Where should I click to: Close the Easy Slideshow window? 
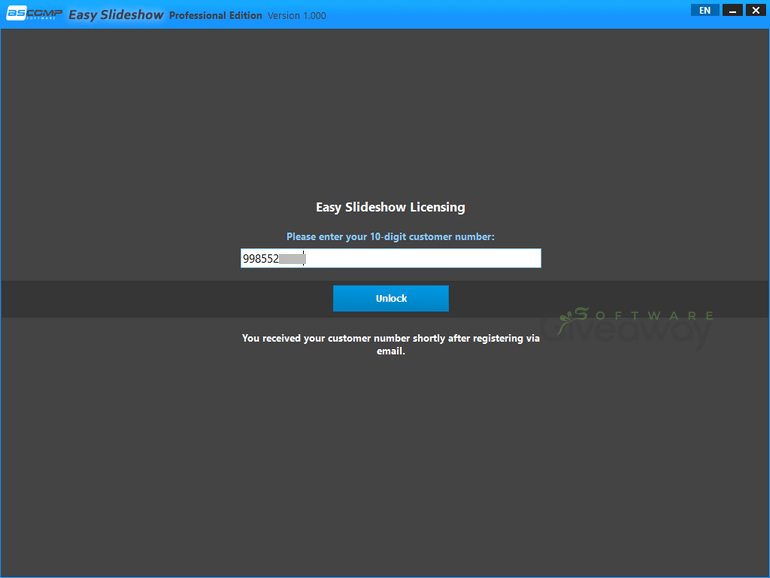[x=756, y=10]
